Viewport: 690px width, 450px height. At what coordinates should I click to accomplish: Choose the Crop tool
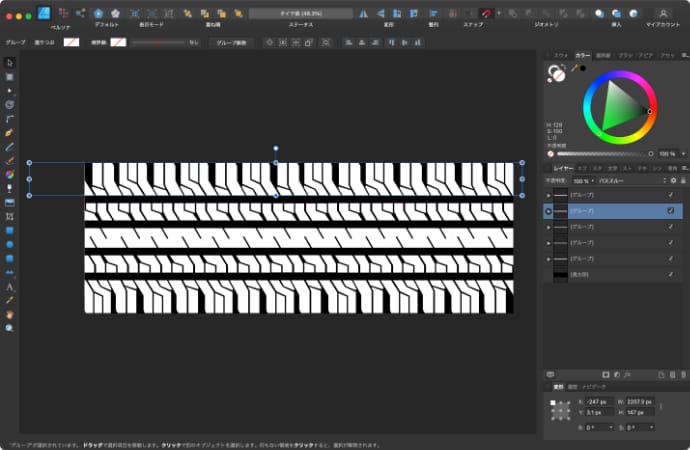(x=10, y=215)
